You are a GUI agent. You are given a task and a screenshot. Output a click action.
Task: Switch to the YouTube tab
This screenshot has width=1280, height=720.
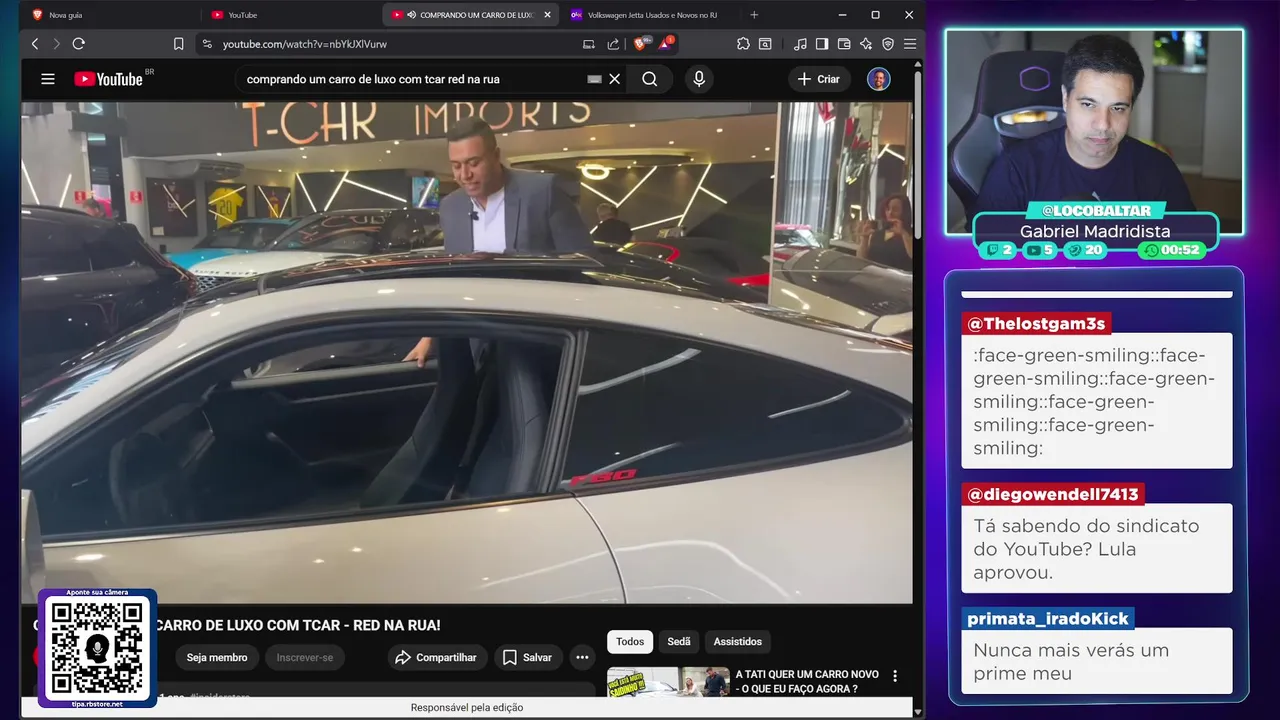pos(290,15)
